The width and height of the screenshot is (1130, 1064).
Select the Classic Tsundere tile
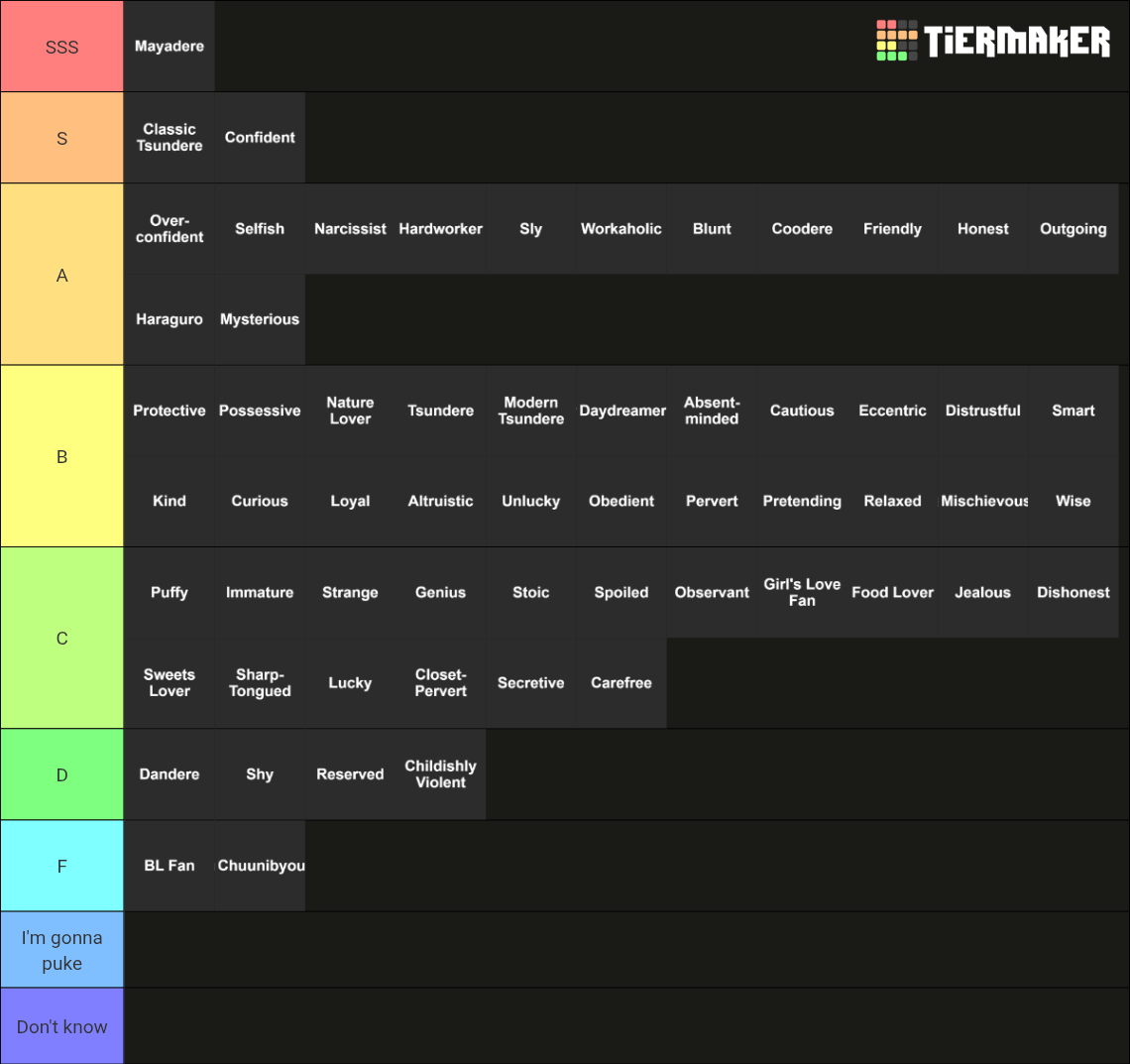click(169, 138)
